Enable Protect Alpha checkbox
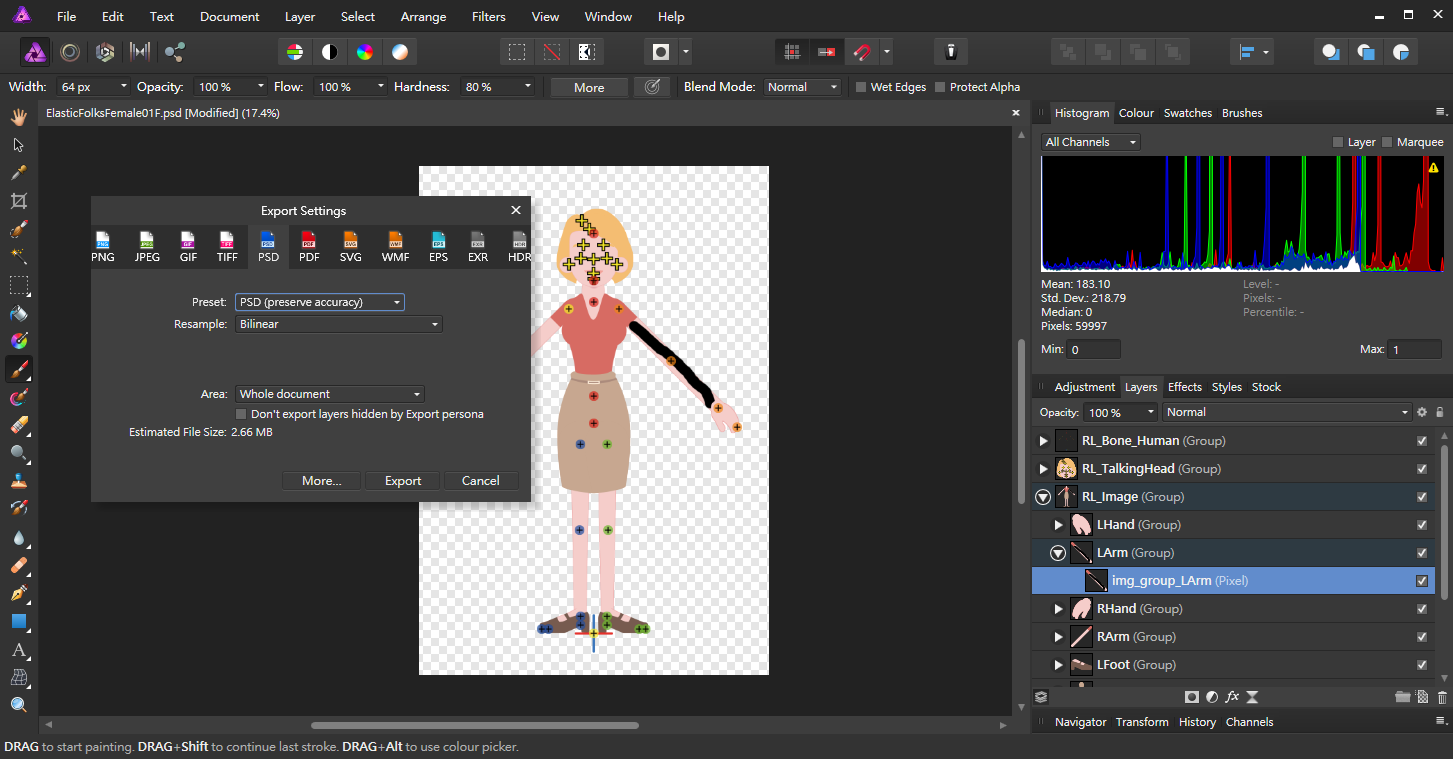This screenshot has width=1453, height=759. click(x=939, y=87)
